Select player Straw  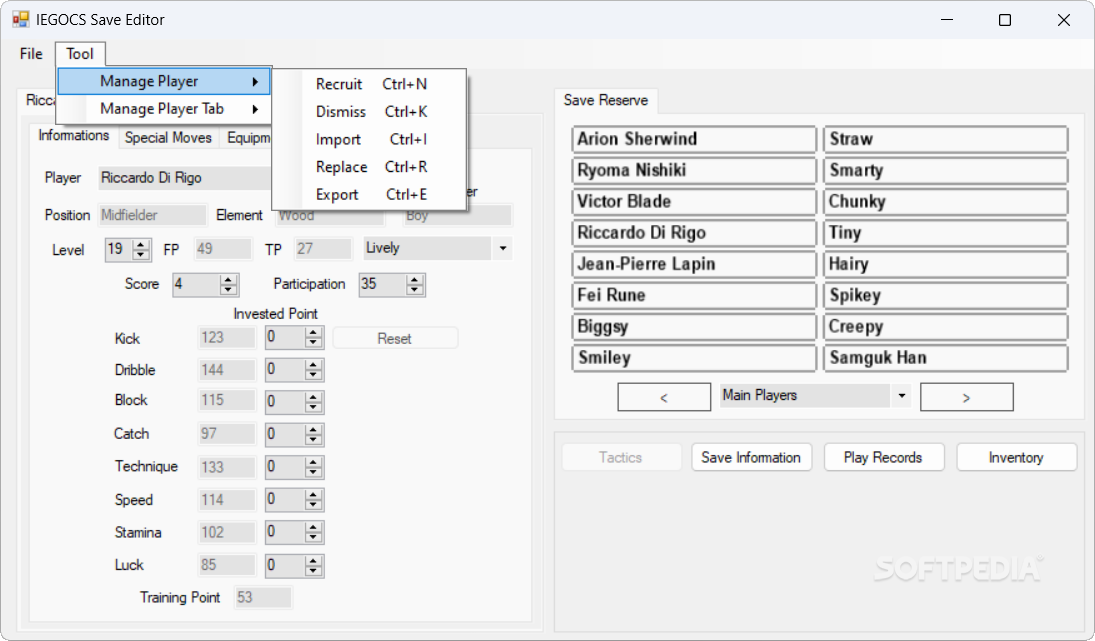pyautogui.click(x=946, y=139)
